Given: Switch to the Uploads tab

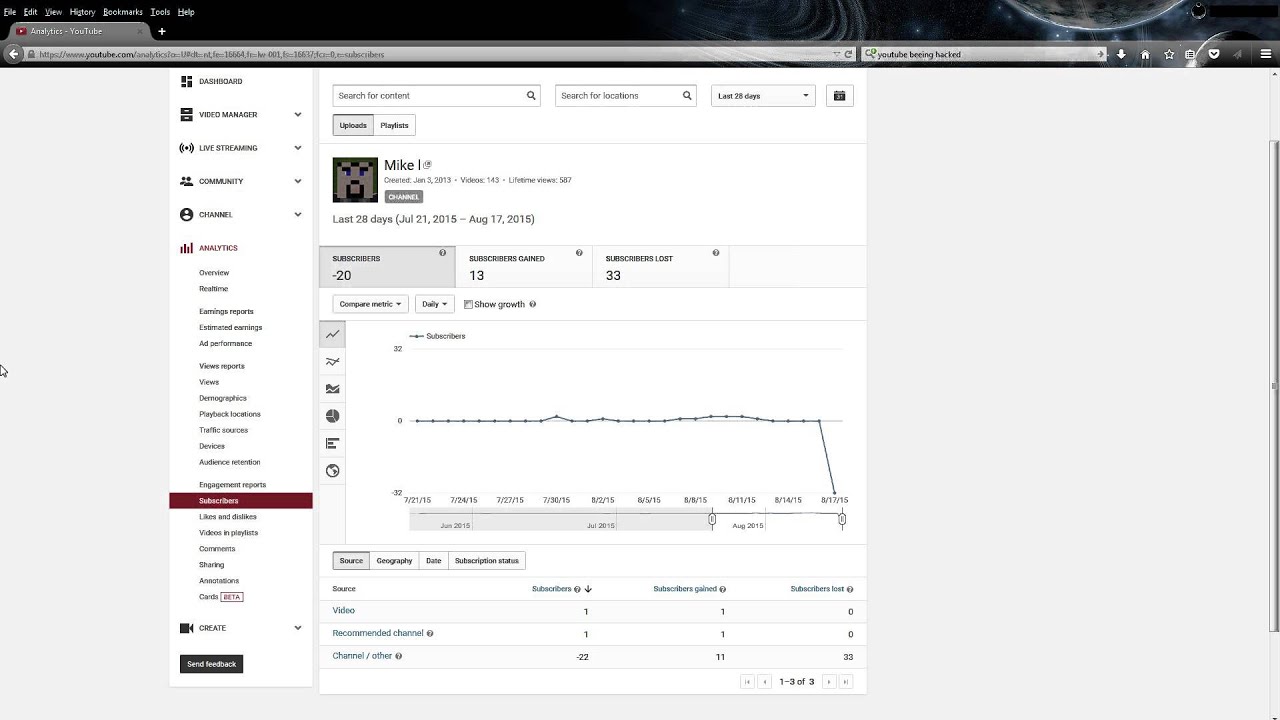Looking at the screenshot, I should (x=353, y=125).
